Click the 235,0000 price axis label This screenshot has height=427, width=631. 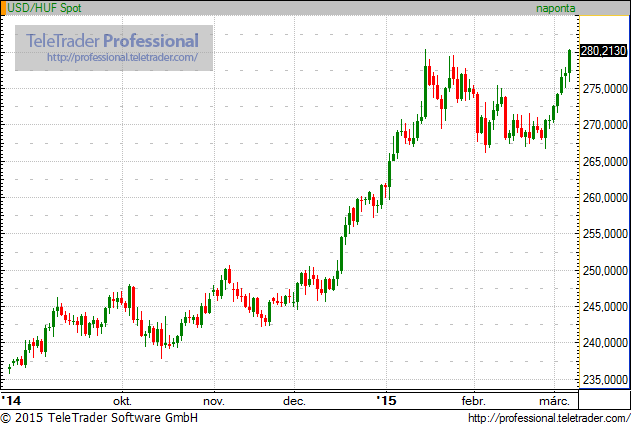605,380
